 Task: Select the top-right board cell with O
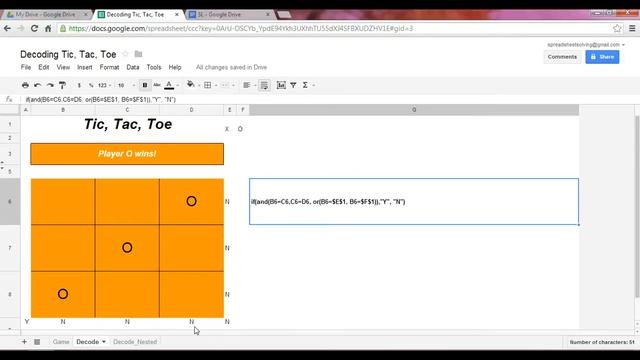point(191,201)
